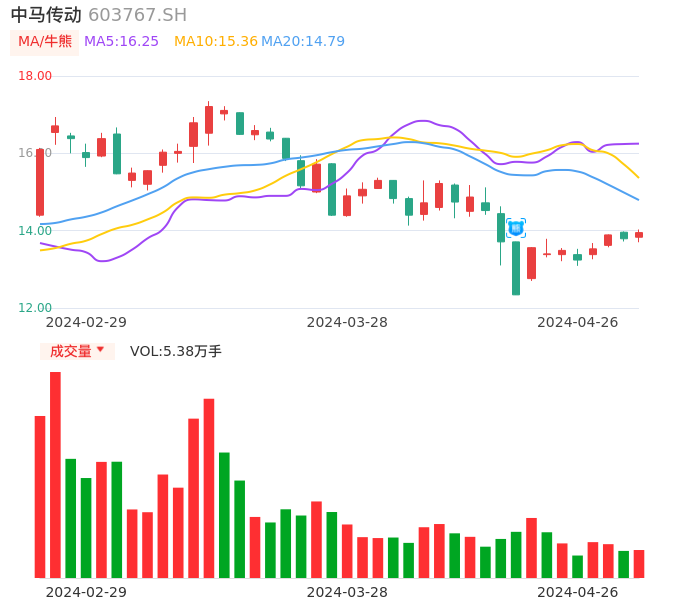686x606 pixels.
Task: Click the 12.00 price axis label
Action: pos(35,308)
